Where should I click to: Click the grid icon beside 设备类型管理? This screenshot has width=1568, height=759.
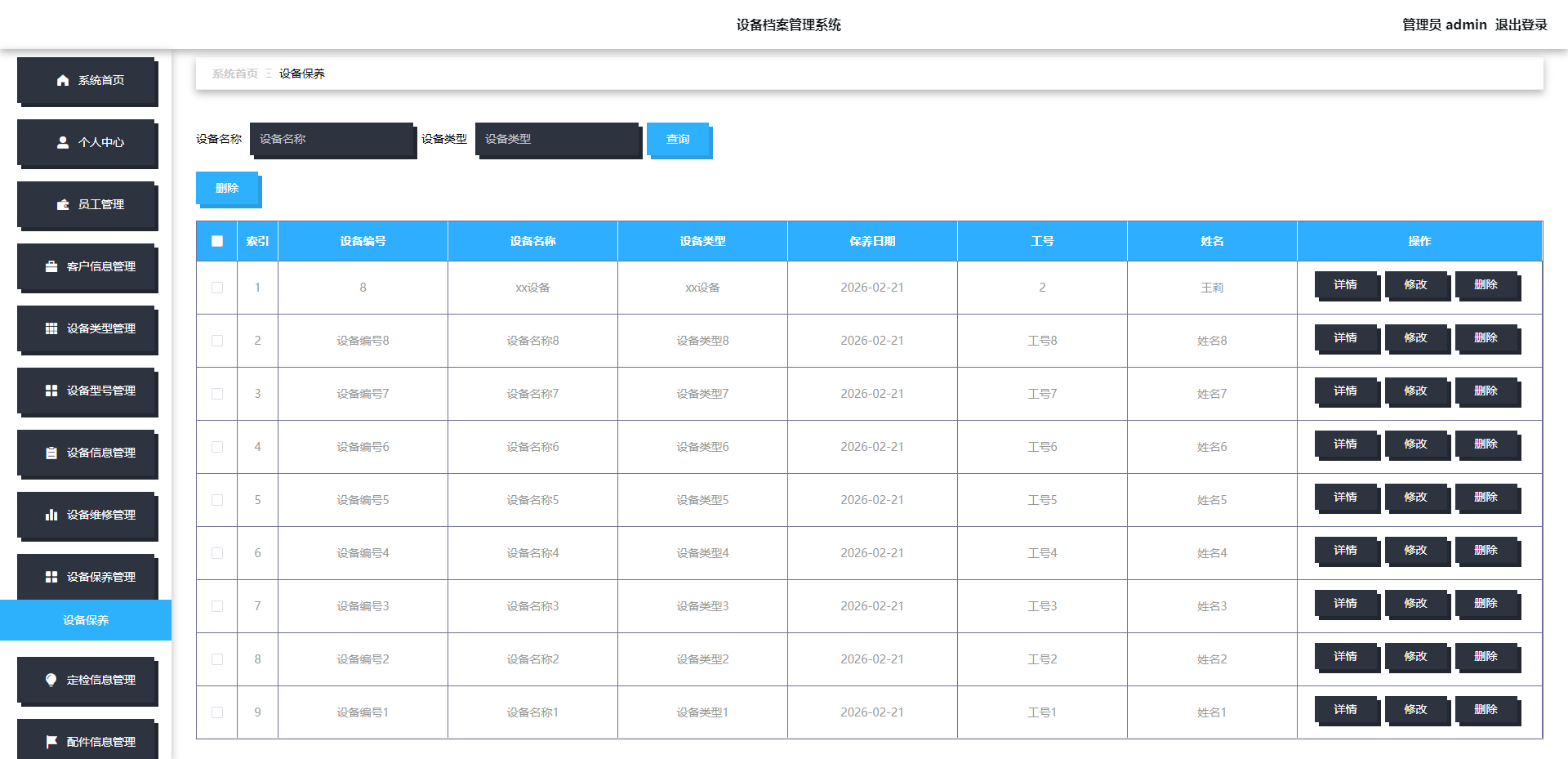pos(51,328)
